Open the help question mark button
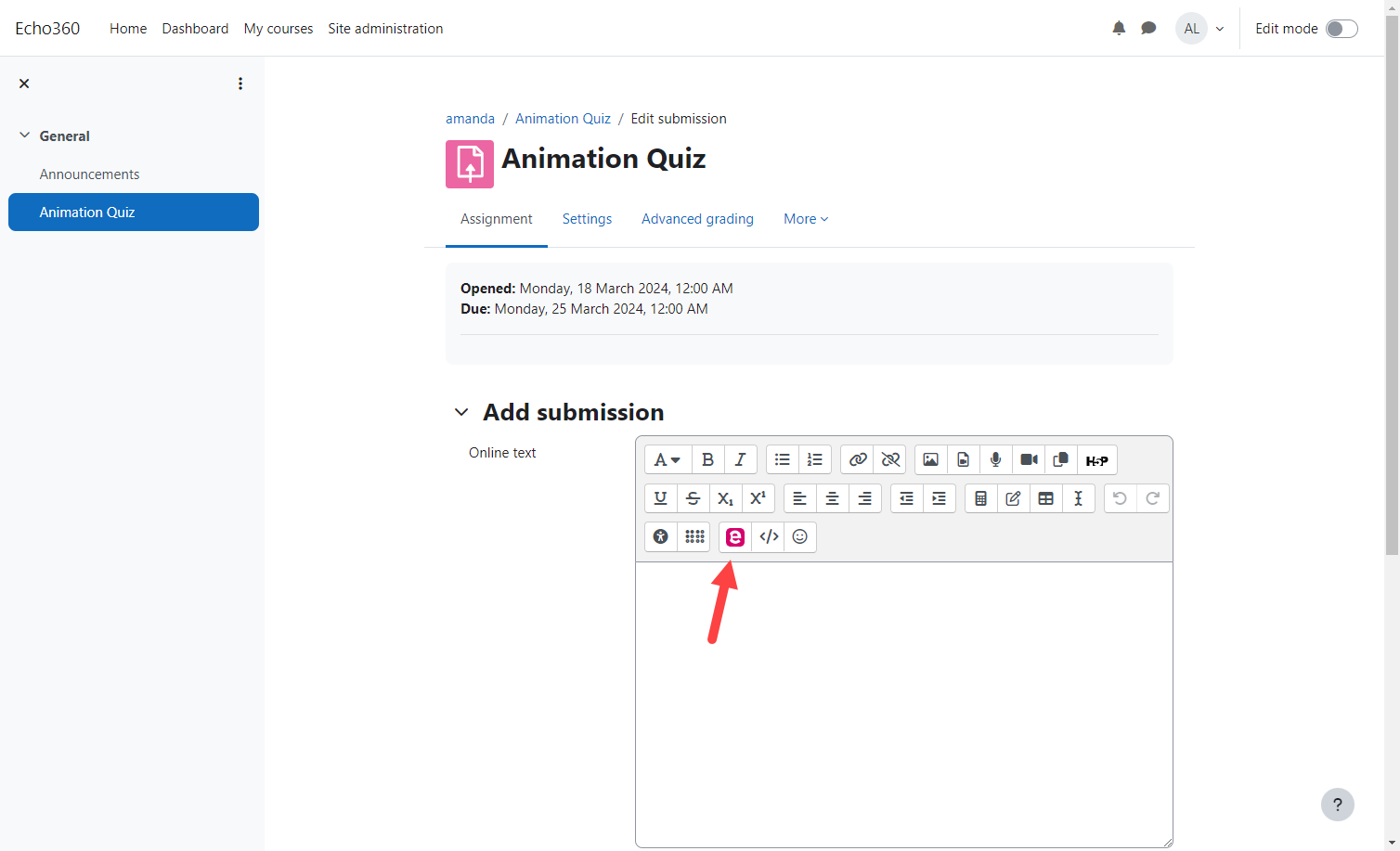 pos(1338,805)
